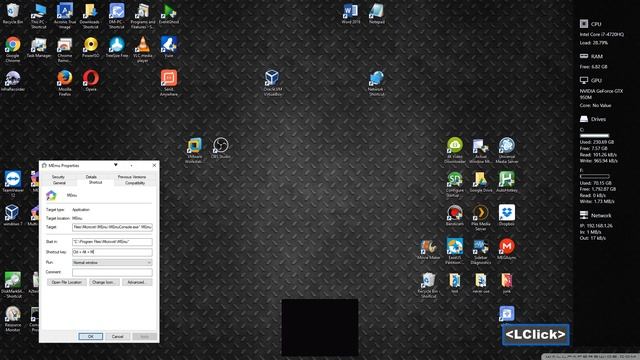Select the MEGAsync desktop icon

(507, 247)
